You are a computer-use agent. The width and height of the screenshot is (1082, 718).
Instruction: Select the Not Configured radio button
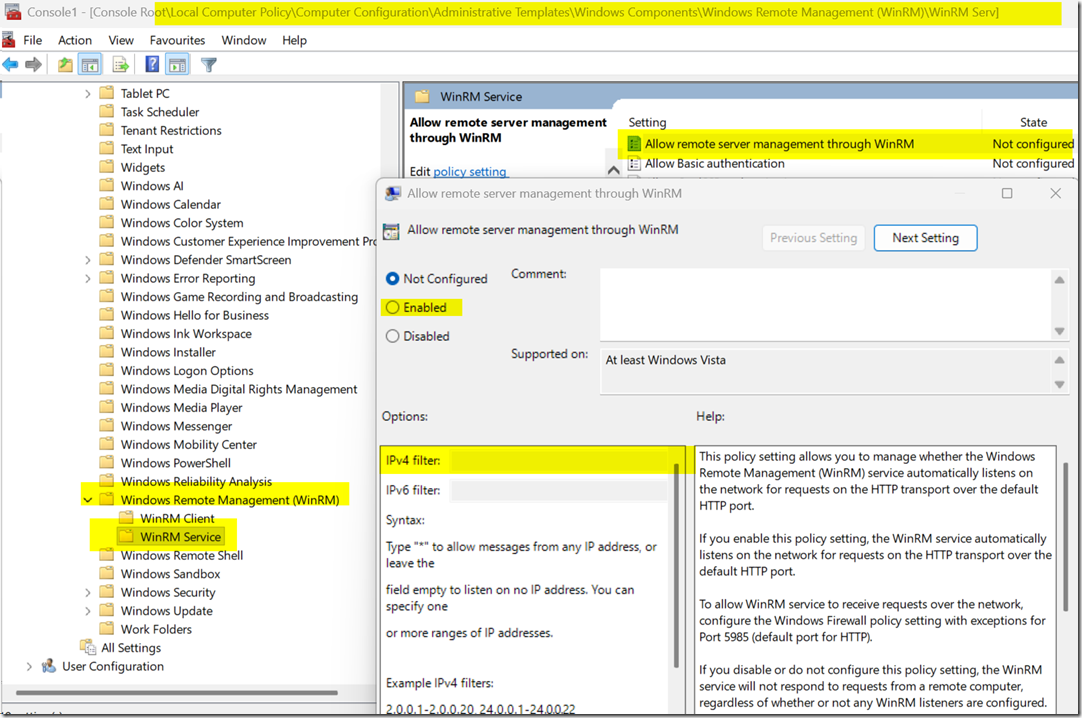click(x=393, y=279)
